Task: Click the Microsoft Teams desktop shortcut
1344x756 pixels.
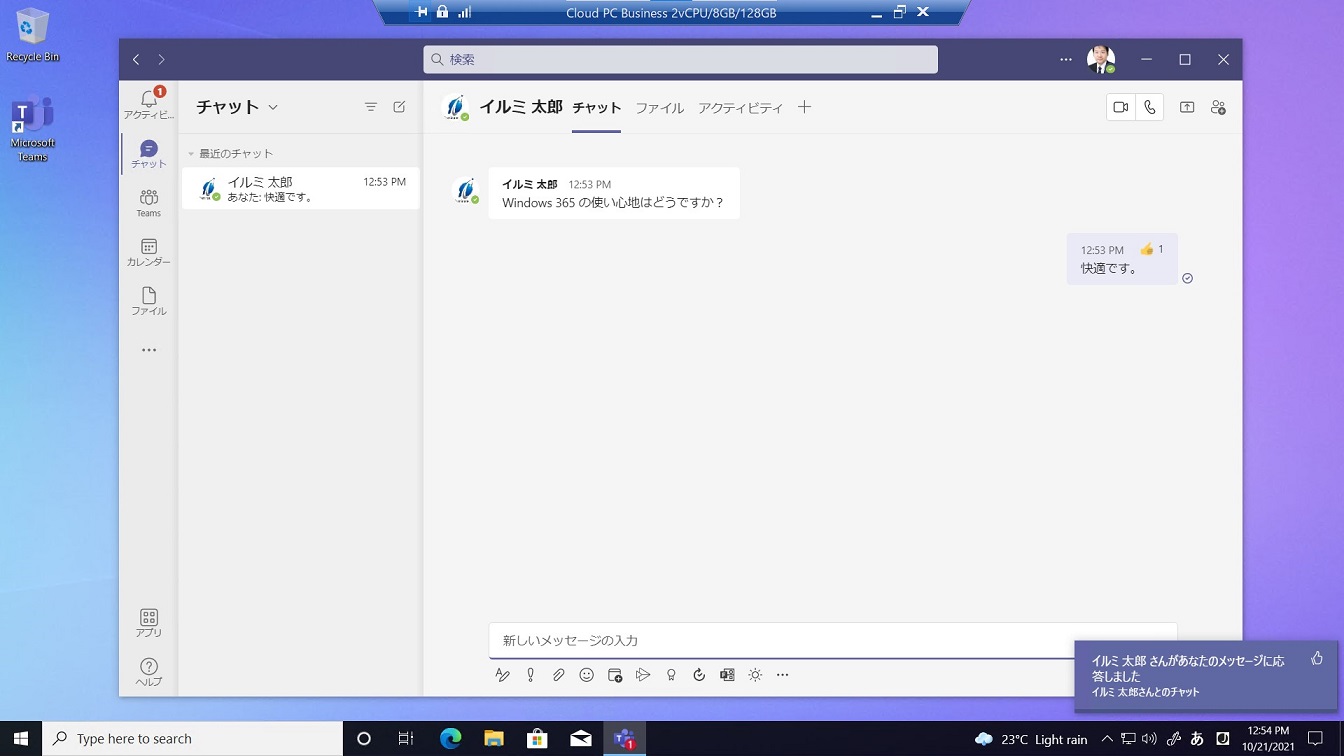Action: (x=32, y=130)
